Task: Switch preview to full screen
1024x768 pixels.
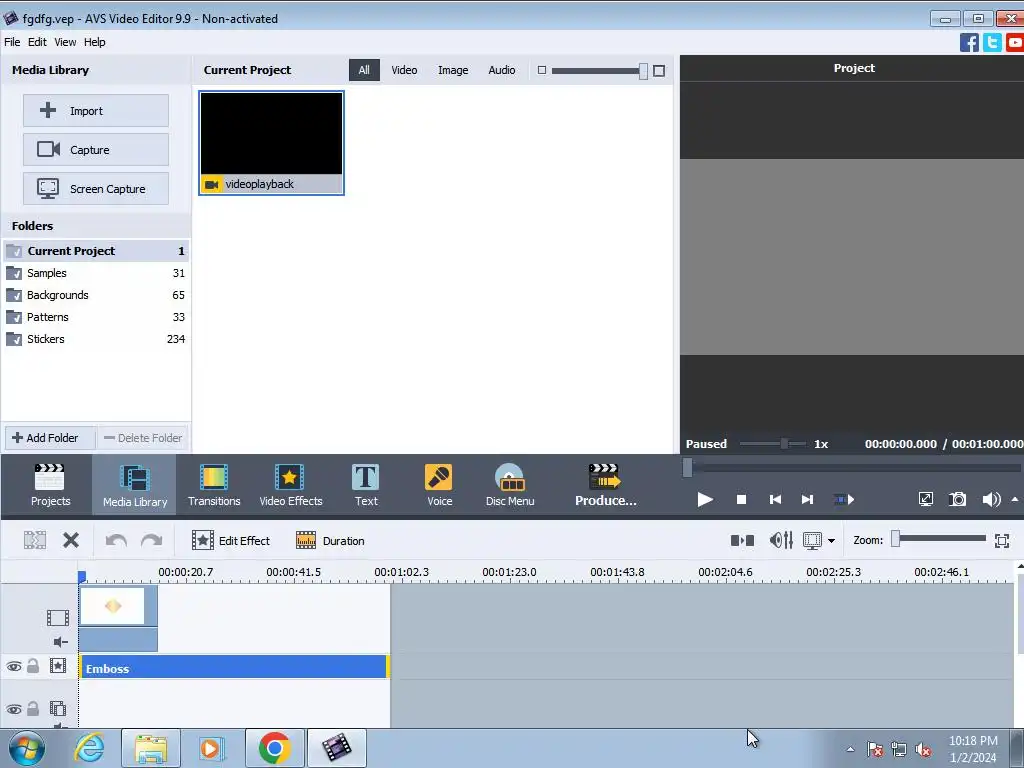Action: tap(925, 500)
